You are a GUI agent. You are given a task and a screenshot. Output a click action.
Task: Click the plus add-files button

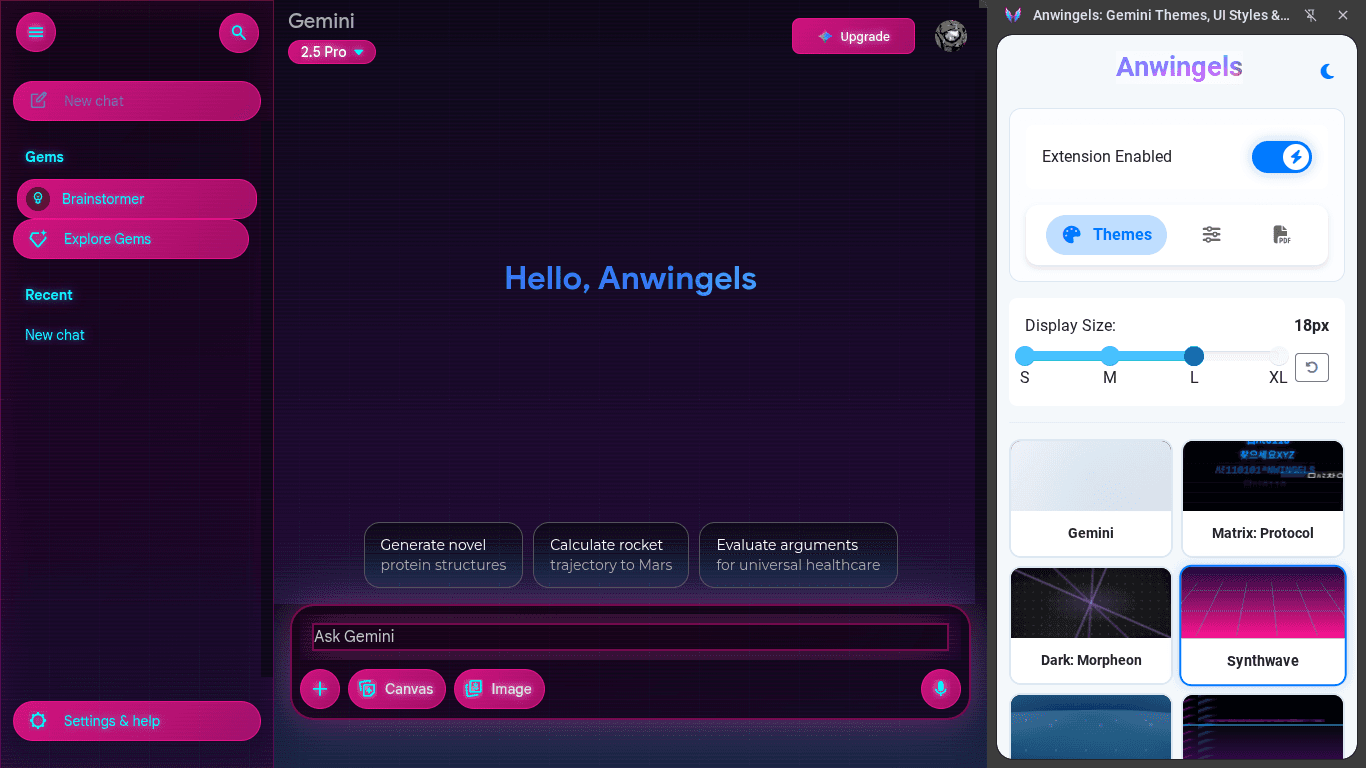tap(320, 689)
